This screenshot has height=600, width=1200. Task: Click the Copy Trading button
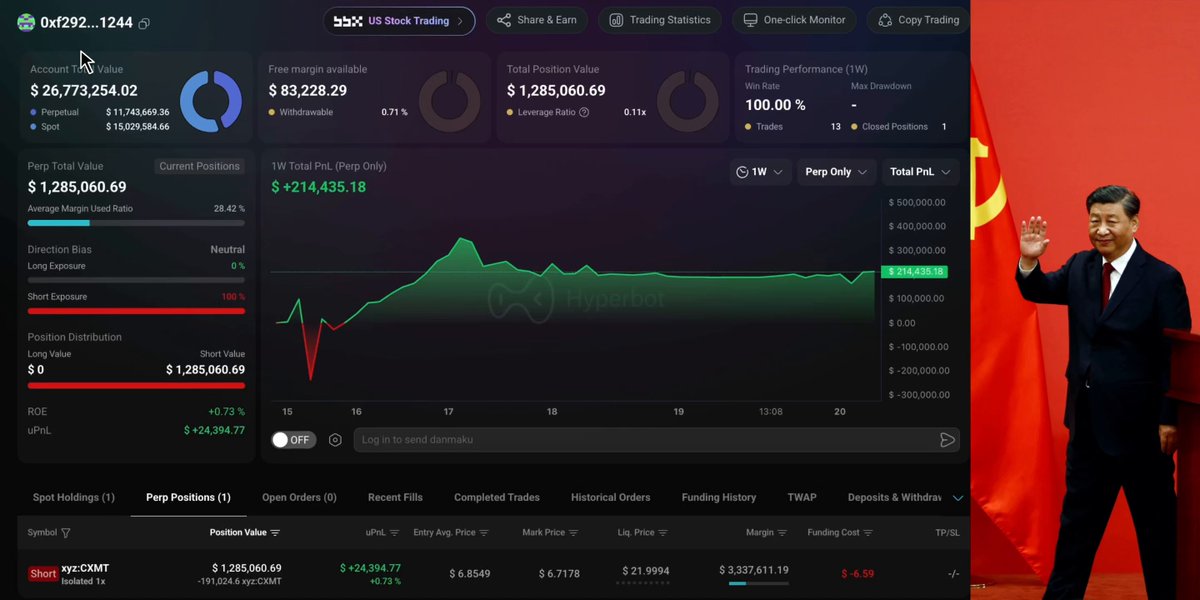(918, 20)
